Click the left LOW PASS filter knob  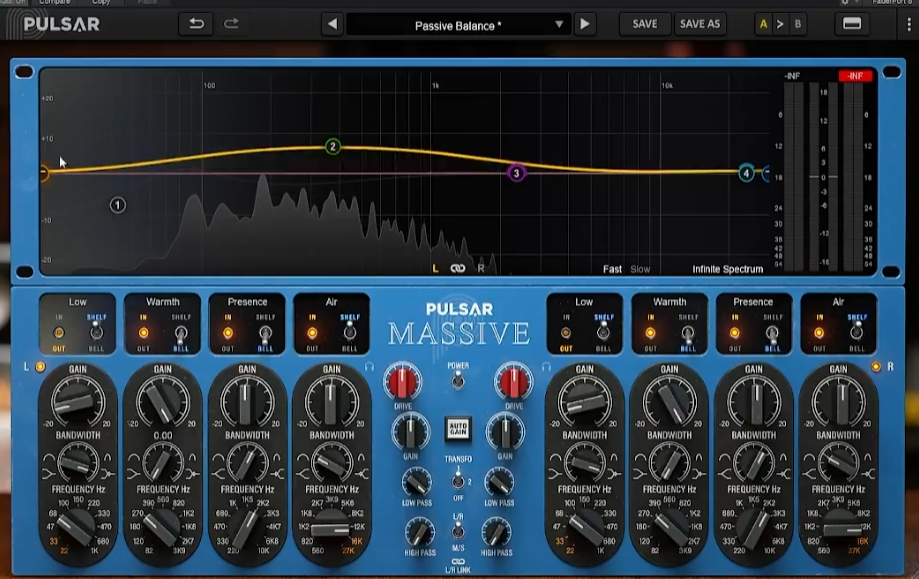tap(417, 482)
